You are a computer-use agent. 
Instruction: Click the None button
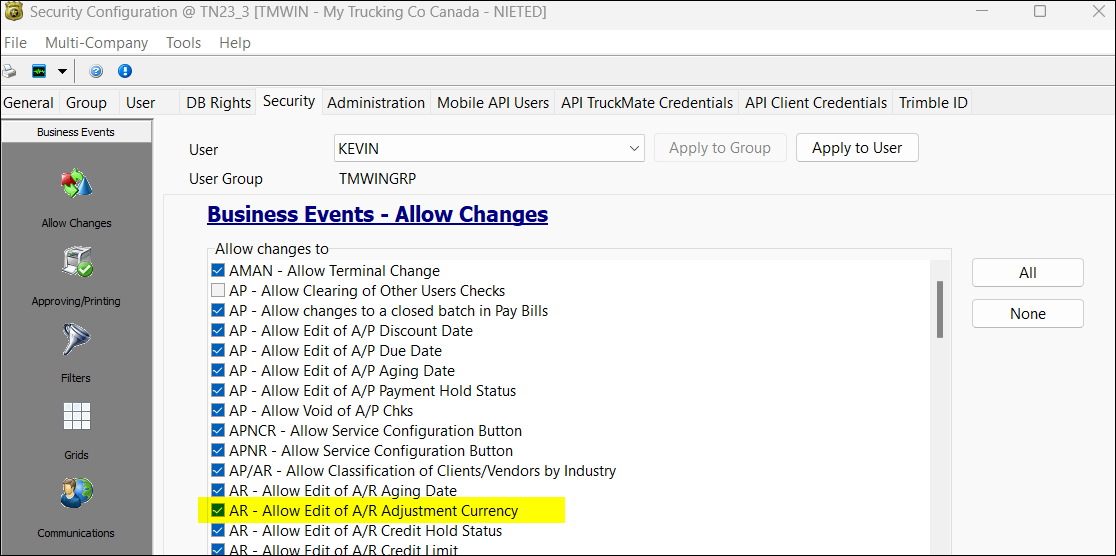coord(1027,313)
